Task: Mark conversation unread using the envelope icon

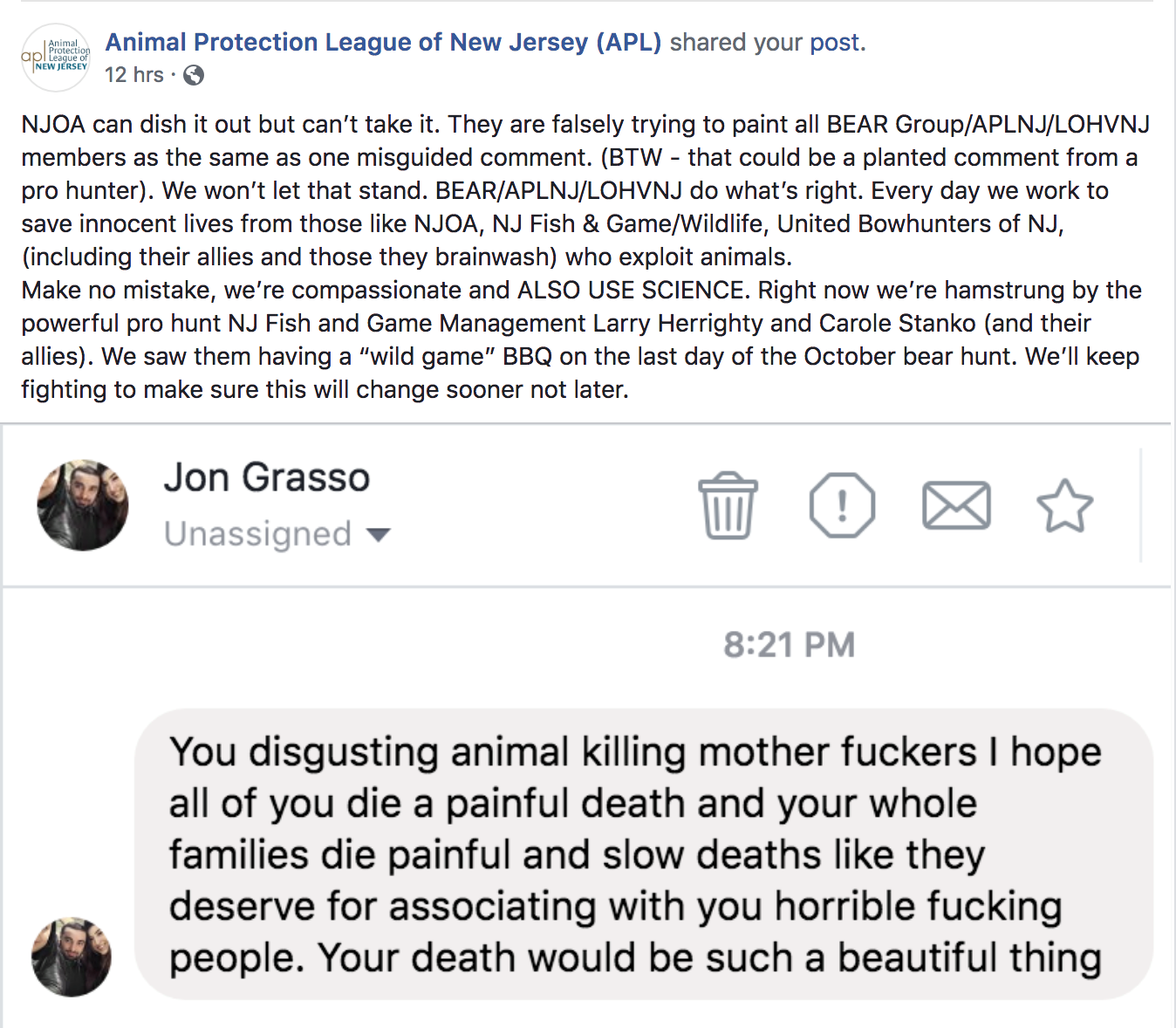Action: (x=956, y=506)
